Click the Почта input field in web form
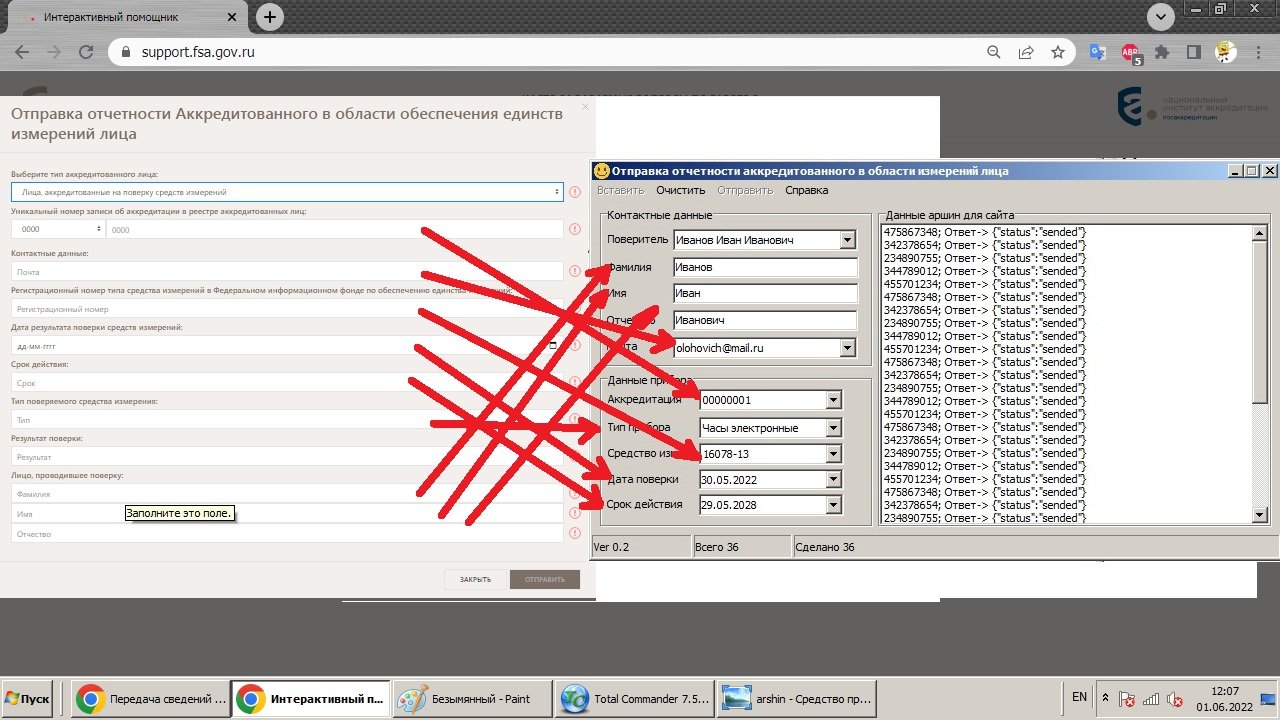Screen dimensions: 1280x720 click(x=287, y=271)
